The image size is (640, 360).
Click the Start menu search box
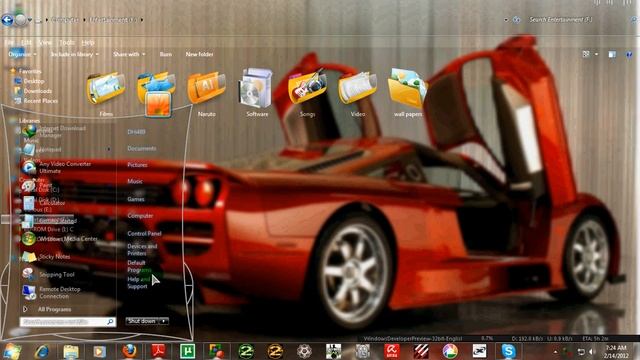tap(67, 322)
